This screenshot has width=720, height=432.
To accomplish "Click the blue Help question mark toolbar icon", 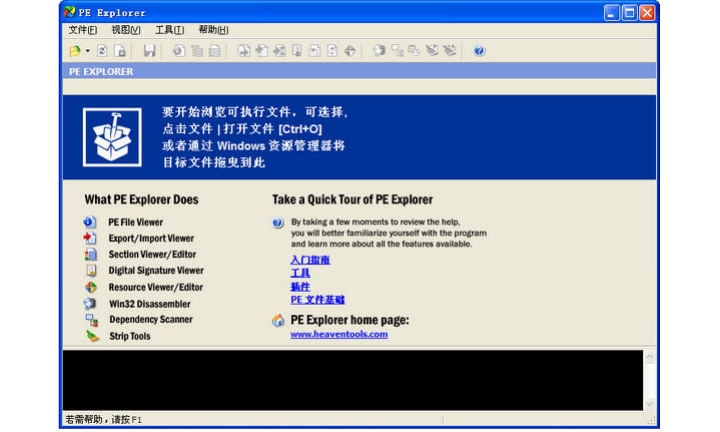I will pos(479,50).
